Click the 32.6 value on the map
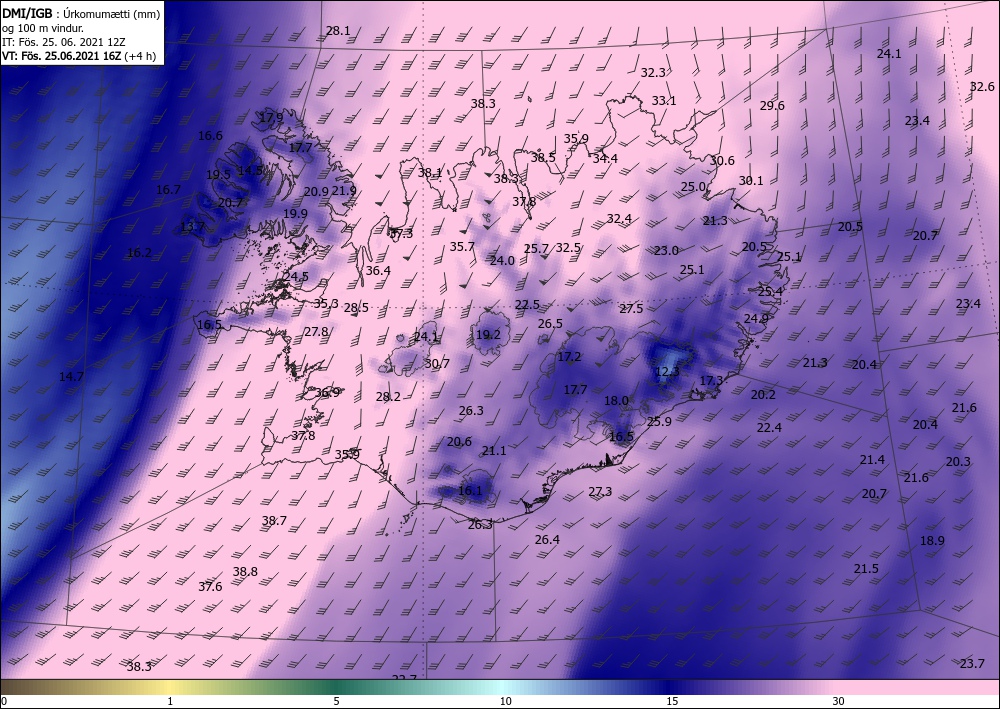Image resolution: width=1000 pixels, height=709 pixels. (x=982, y=87)
